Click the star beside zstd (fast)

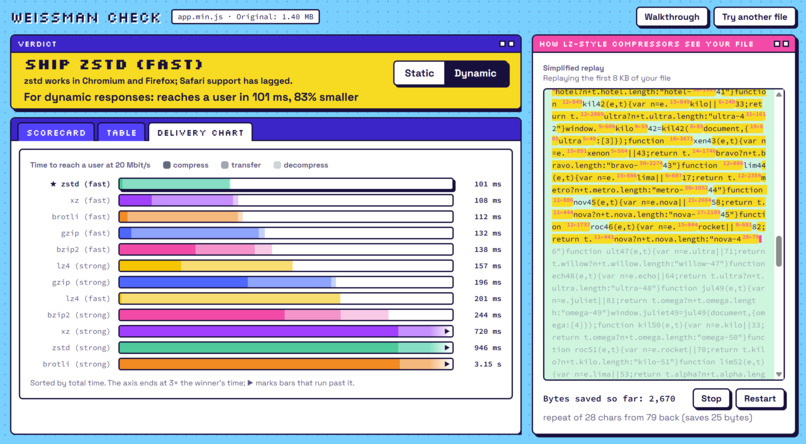53,184
